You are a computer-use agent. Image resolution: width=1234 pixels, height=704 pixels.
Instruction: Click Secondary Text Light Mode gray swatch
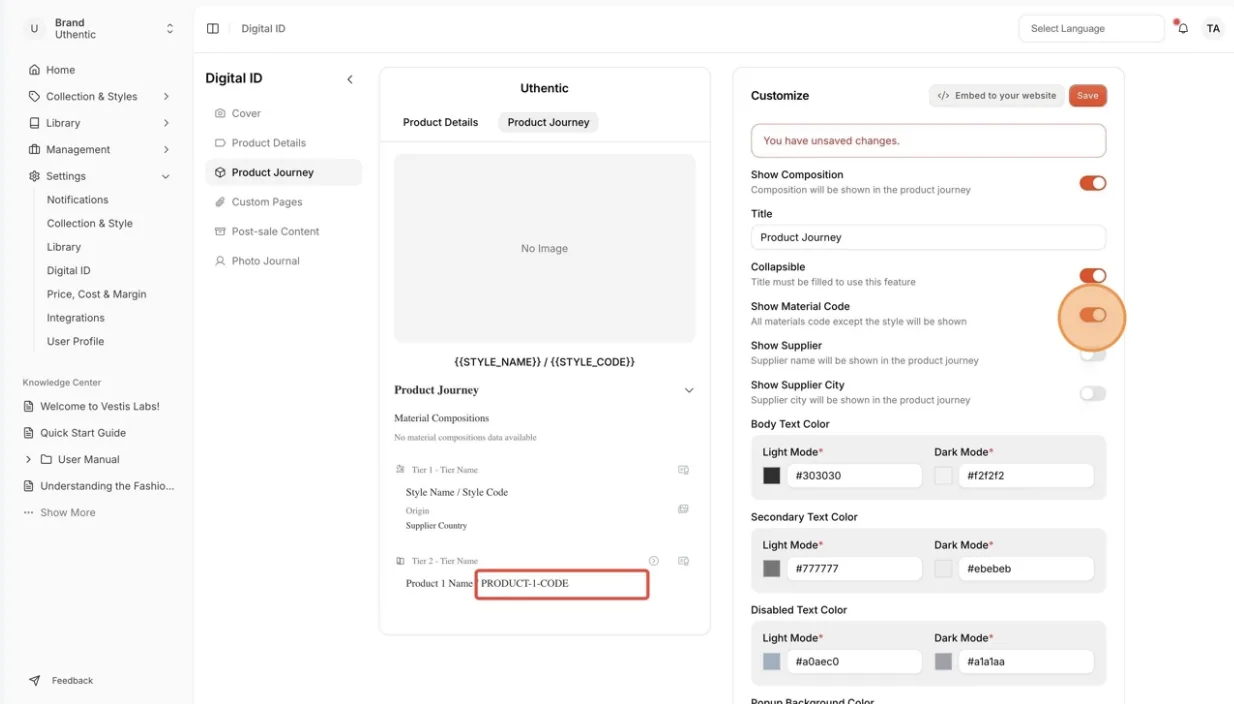tap(772, 569)
